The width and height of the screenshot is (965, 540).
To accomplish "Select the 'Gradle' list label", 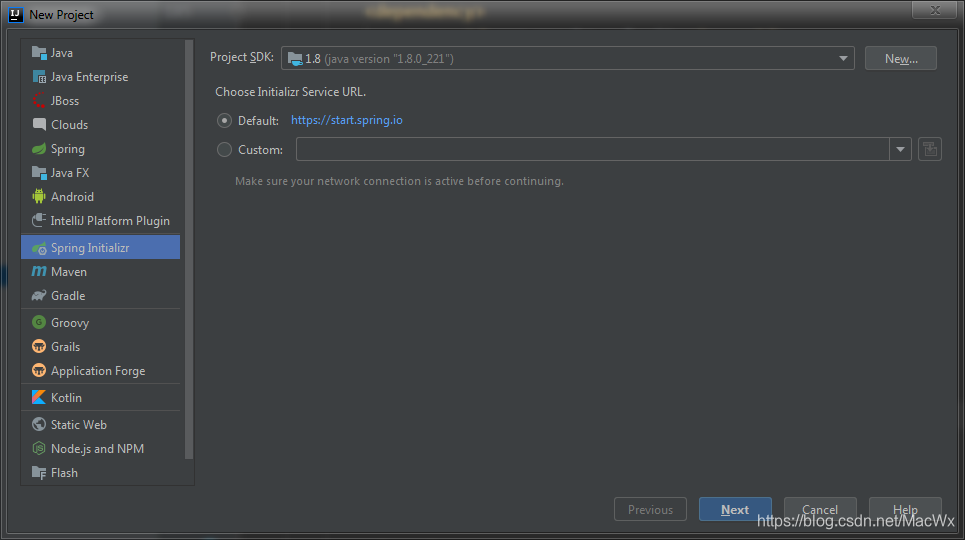I will pyautogui.click(x=68, y=296).
